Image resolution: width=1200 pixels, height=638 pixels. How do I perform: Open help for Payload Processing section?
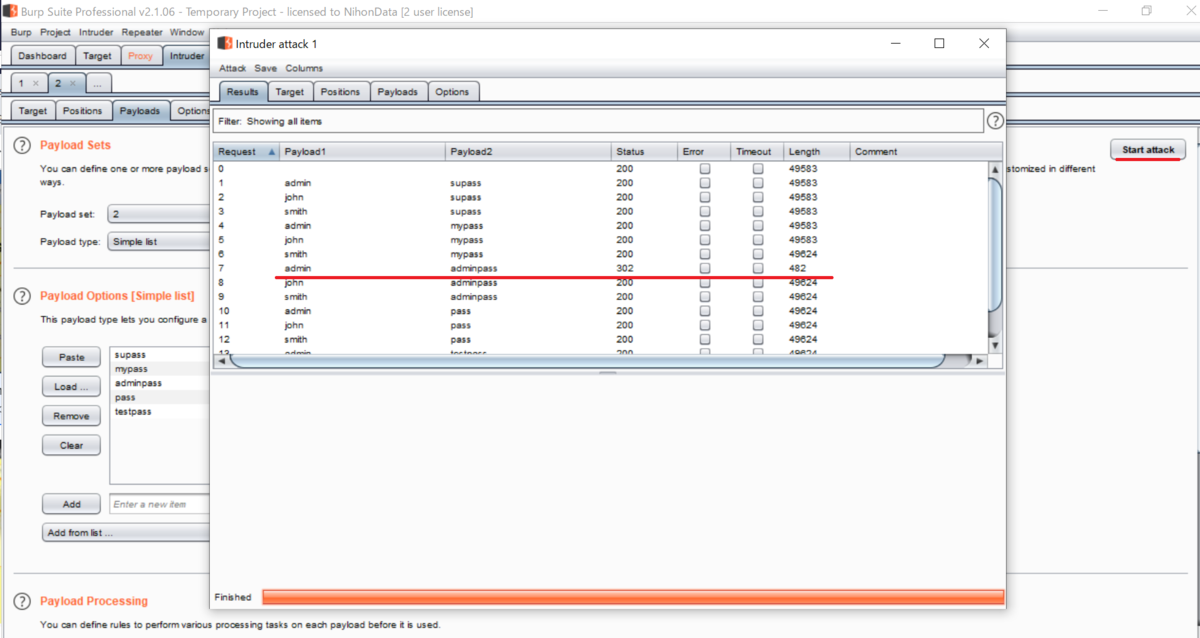[22, 601]
